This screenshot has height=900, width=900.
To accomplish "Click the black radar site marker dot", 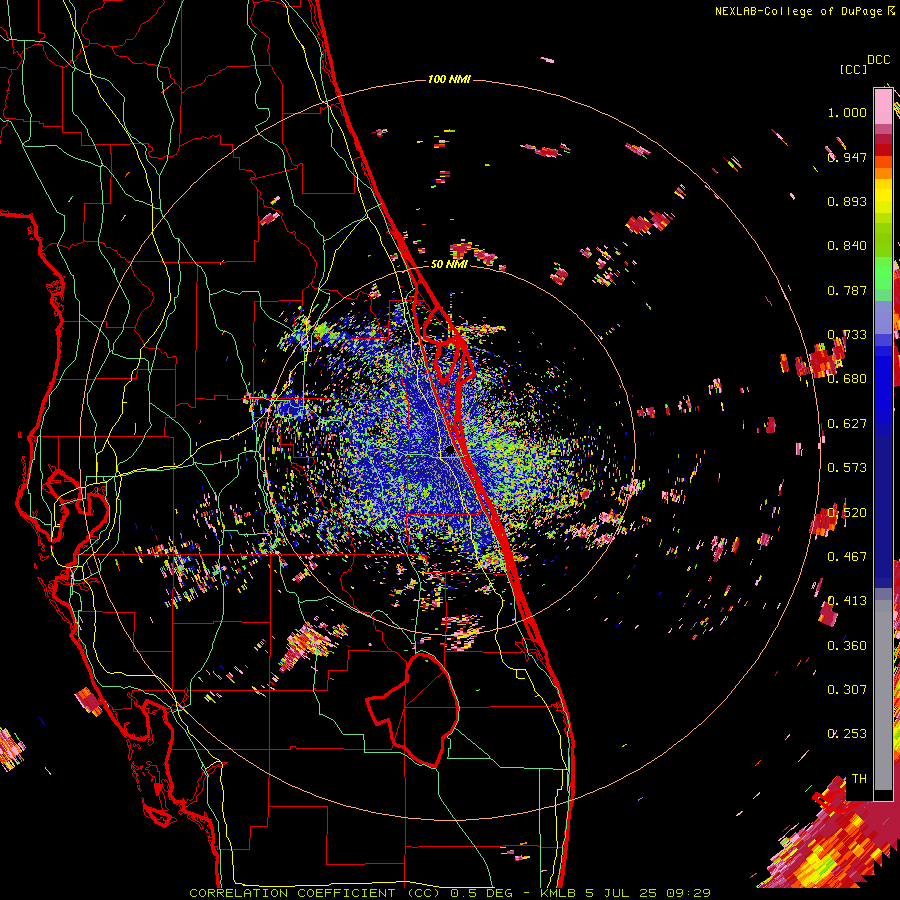I will pyautogui.click(x=451, y=451).
